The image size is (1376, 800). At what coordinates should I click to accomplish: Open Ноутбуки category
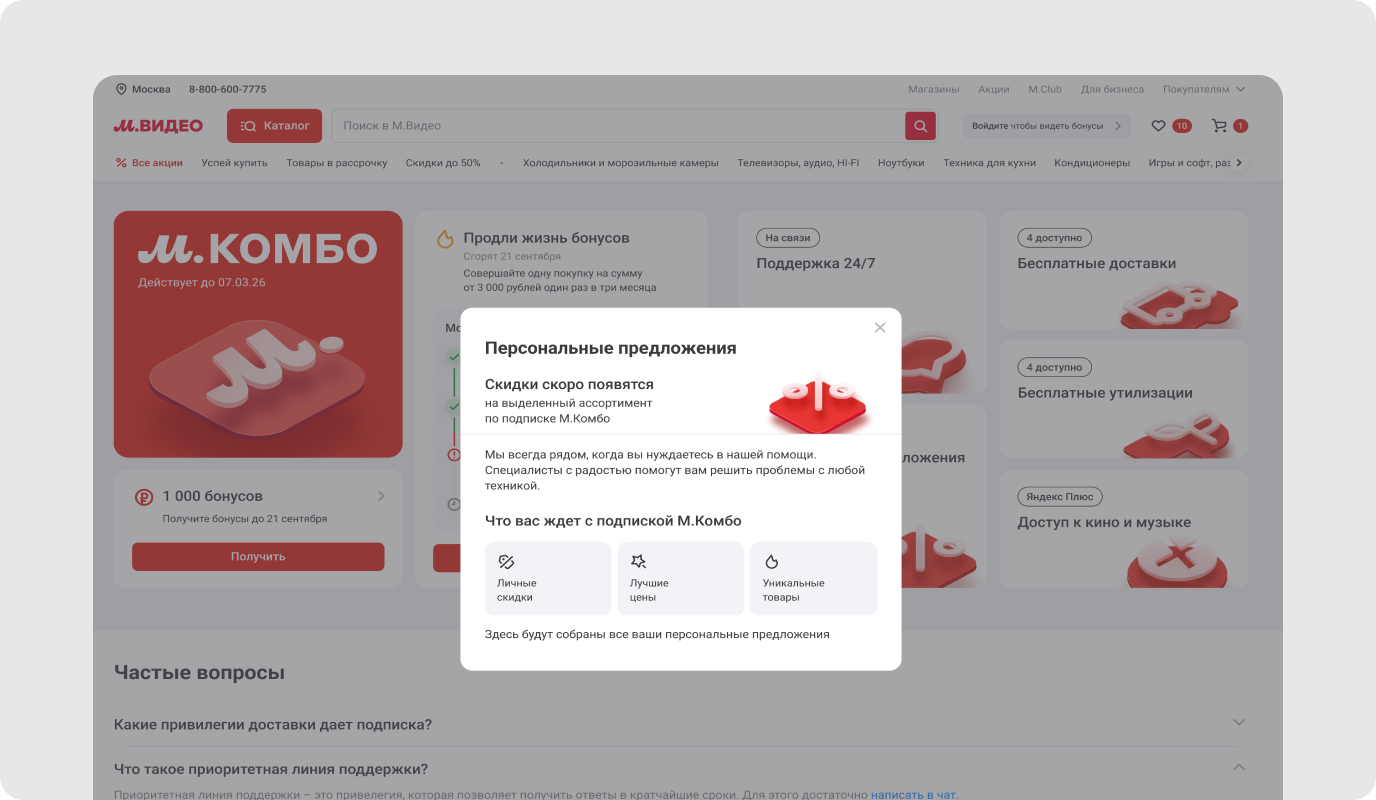pyautogui.click(x=901, y=163)
